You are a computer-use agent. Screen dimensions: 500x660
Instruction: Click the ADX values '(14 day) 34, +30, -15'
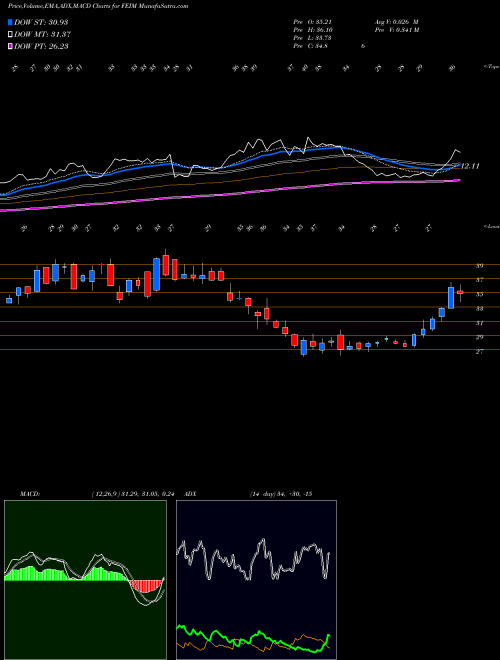pyautogui.click(x=281, y=494)
